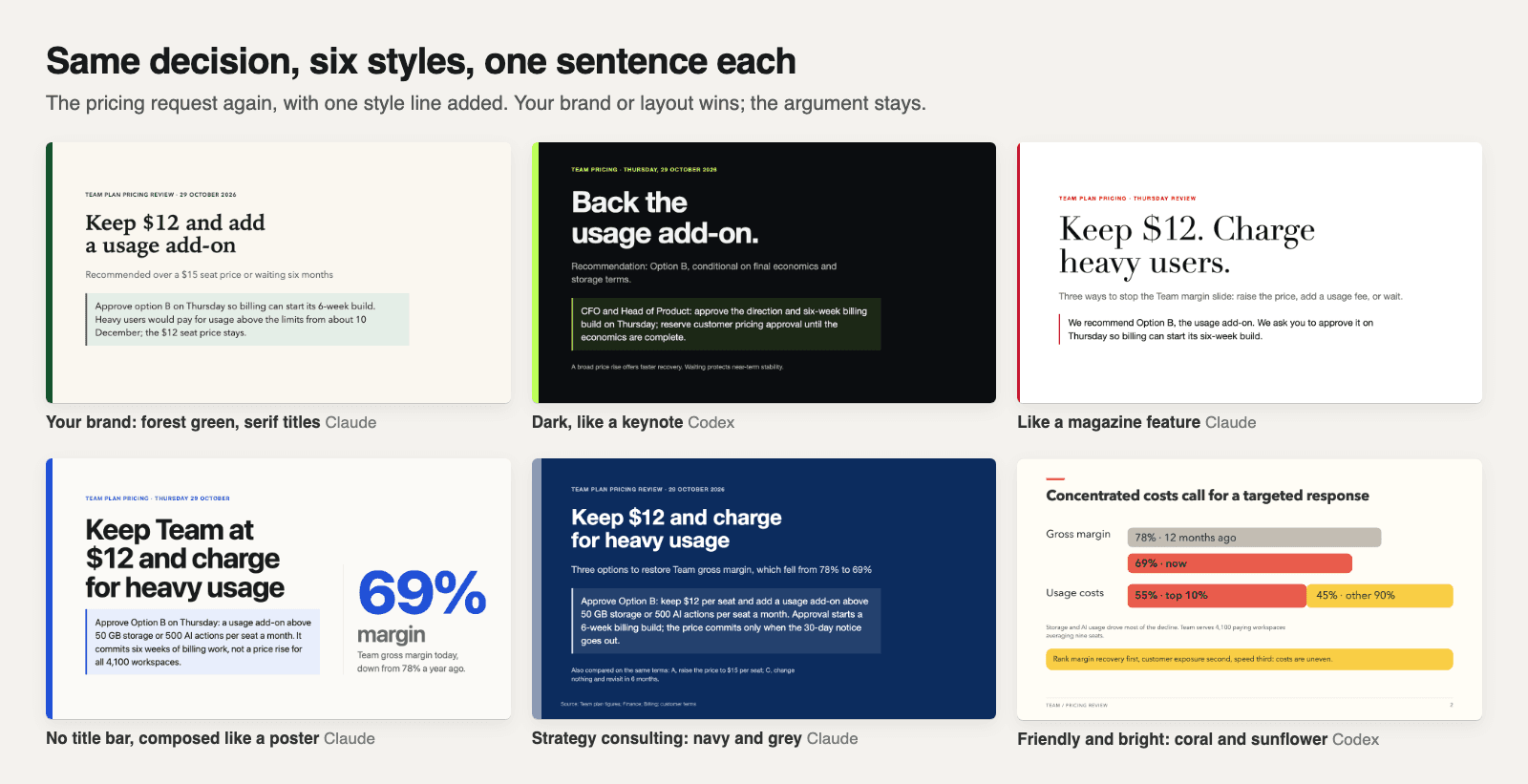
Task: Click 'Recommended over a $15 seat price' subtitle
Action: (209, 275)
